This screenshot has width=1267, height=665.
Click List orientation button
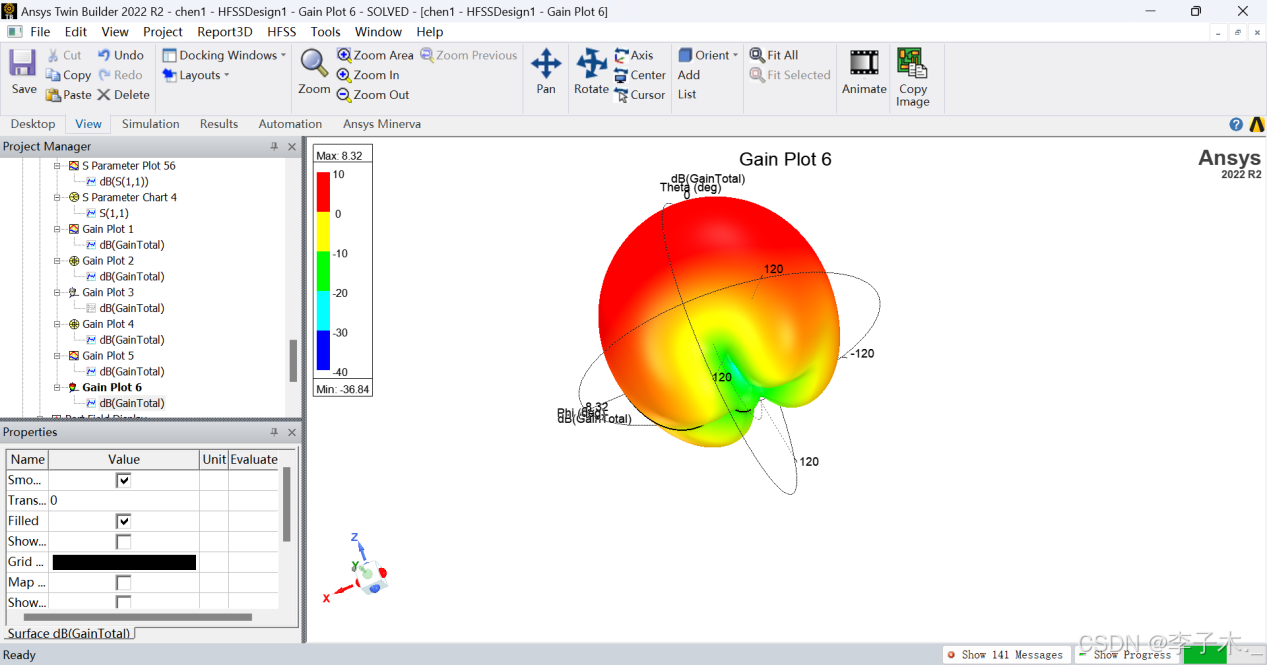coord(687,95)
